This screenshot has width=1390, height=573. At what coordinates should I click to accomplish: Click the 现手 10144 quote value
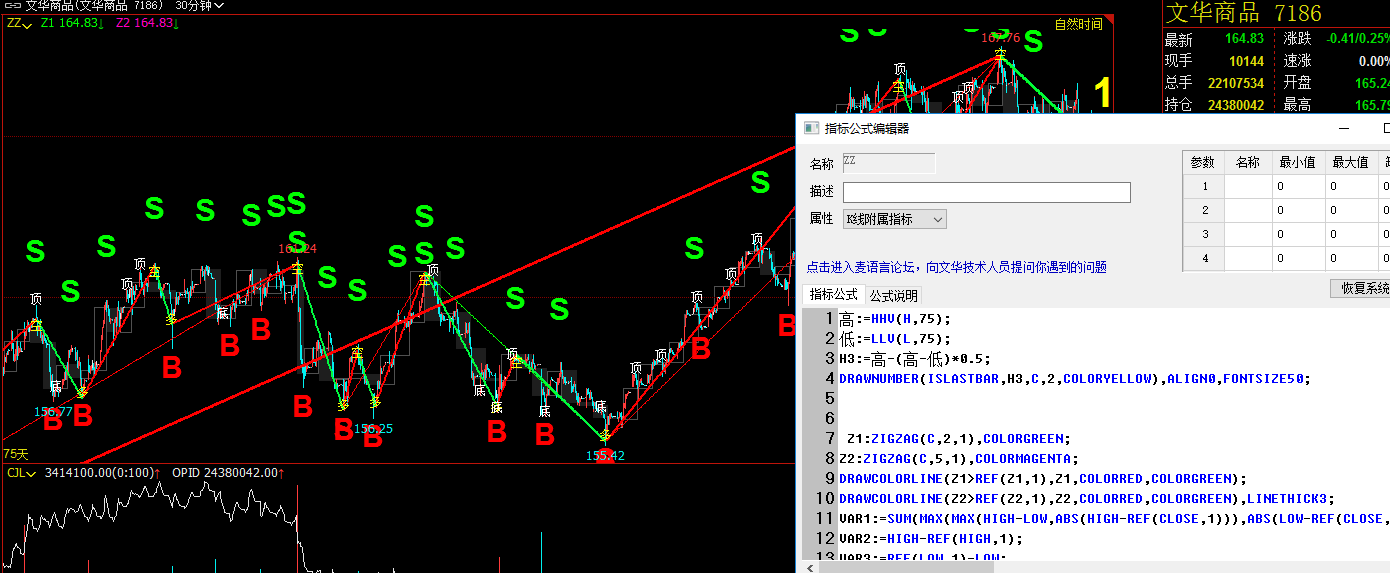(1246, 61)
